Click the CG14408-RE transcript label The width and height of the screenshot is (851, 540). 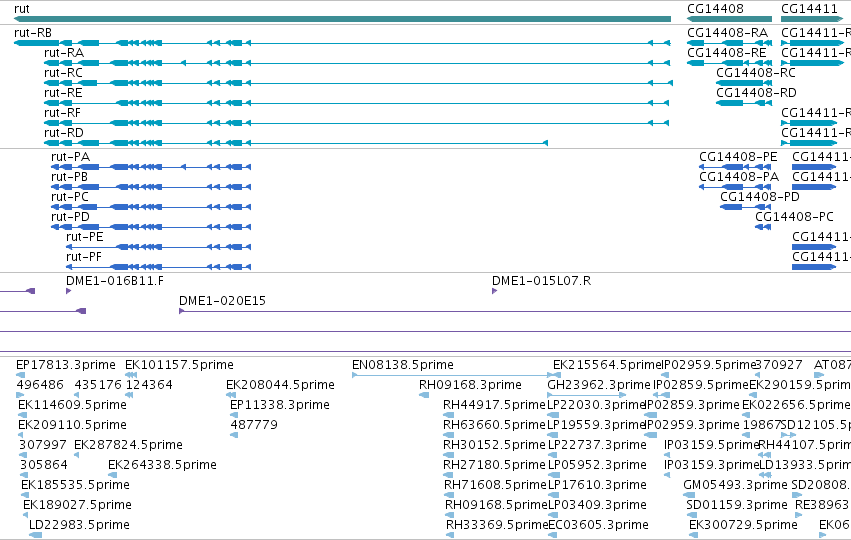(727, 53)
